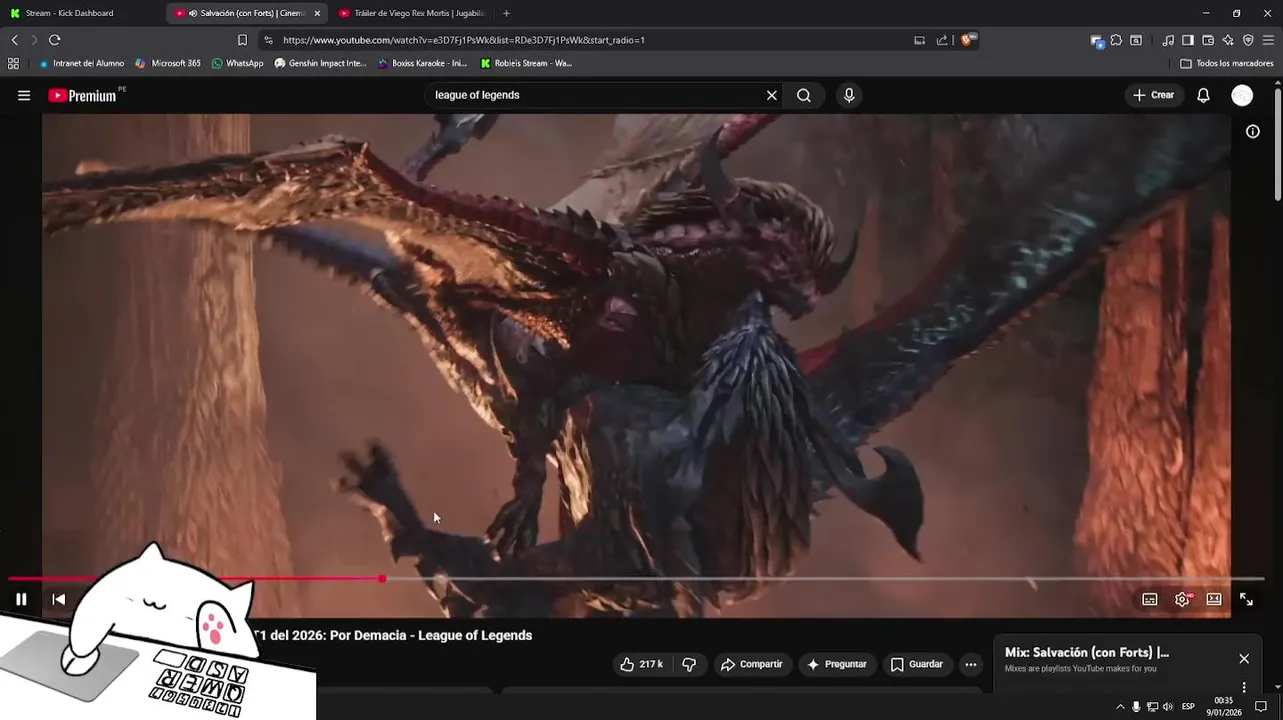This screenshot has width=1283, height=720.
Task: Enter fullscreen mode on the video
Action: click(x=1246, y=599)
